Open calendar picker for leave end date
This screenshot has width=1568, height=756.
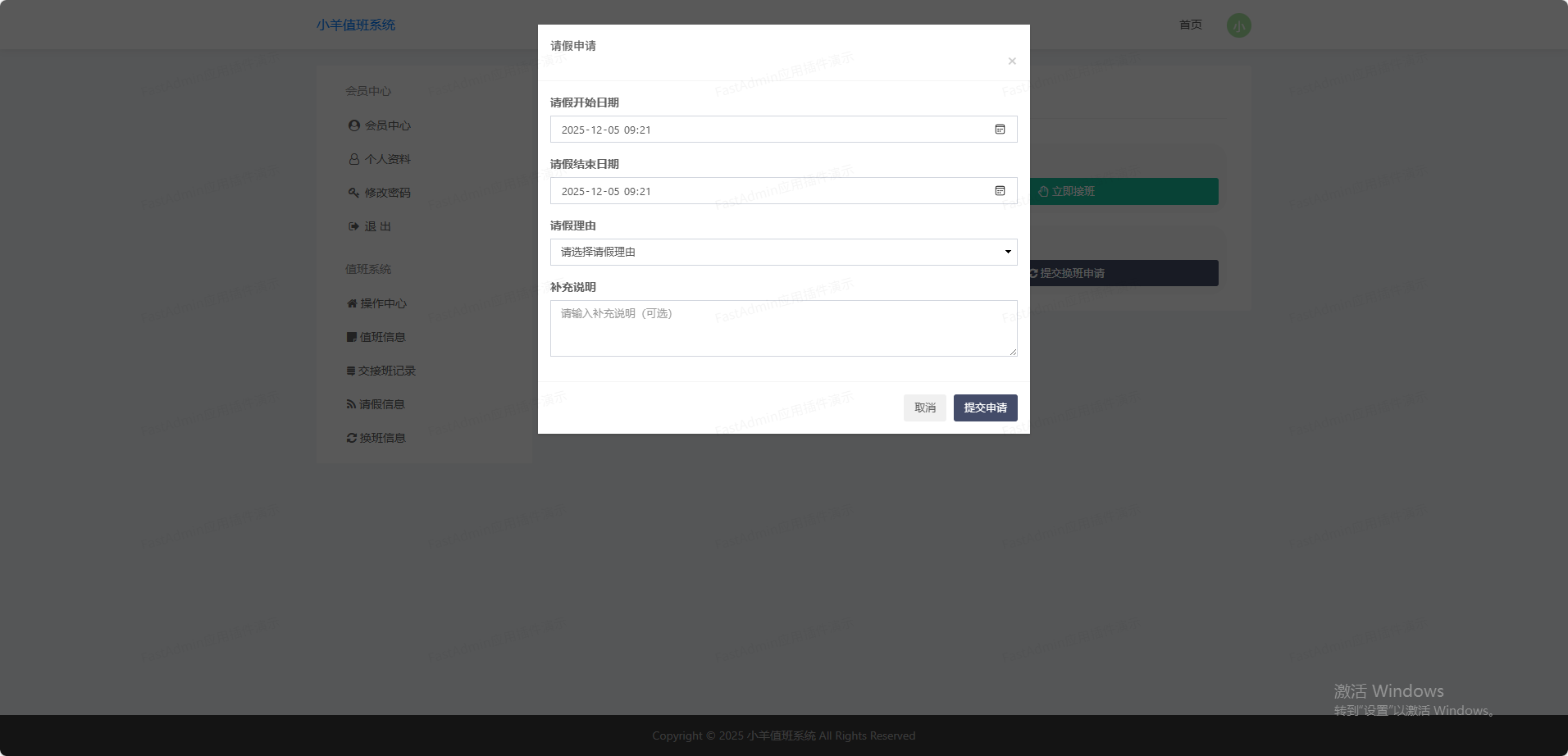[1000, 191]
